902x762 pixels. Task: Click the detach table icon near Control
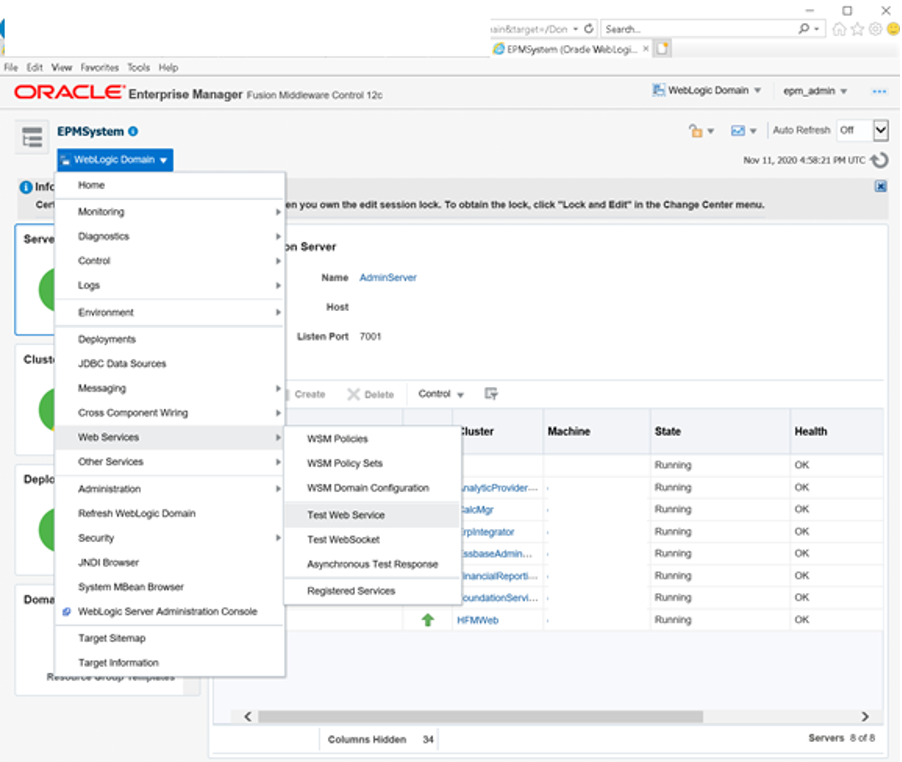[491, 394]
